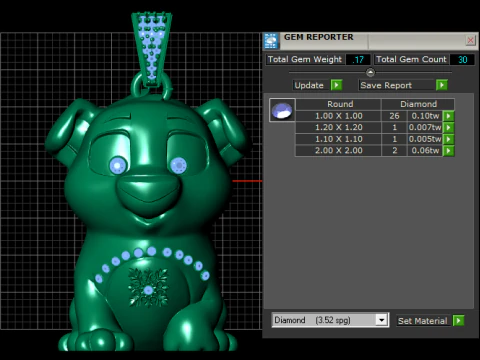Click the Total Gem Weight value .17
Image resolution: width=480 pixels, height=360 pixels.
click(358, 60)
